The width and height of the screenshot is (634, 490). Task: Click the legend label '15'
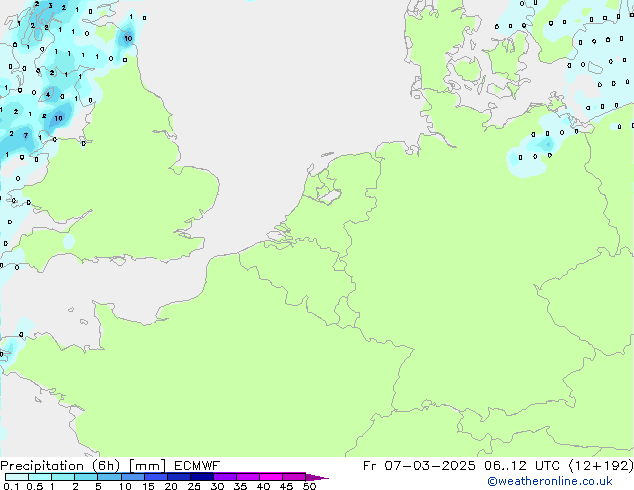[x=148, y=486]
